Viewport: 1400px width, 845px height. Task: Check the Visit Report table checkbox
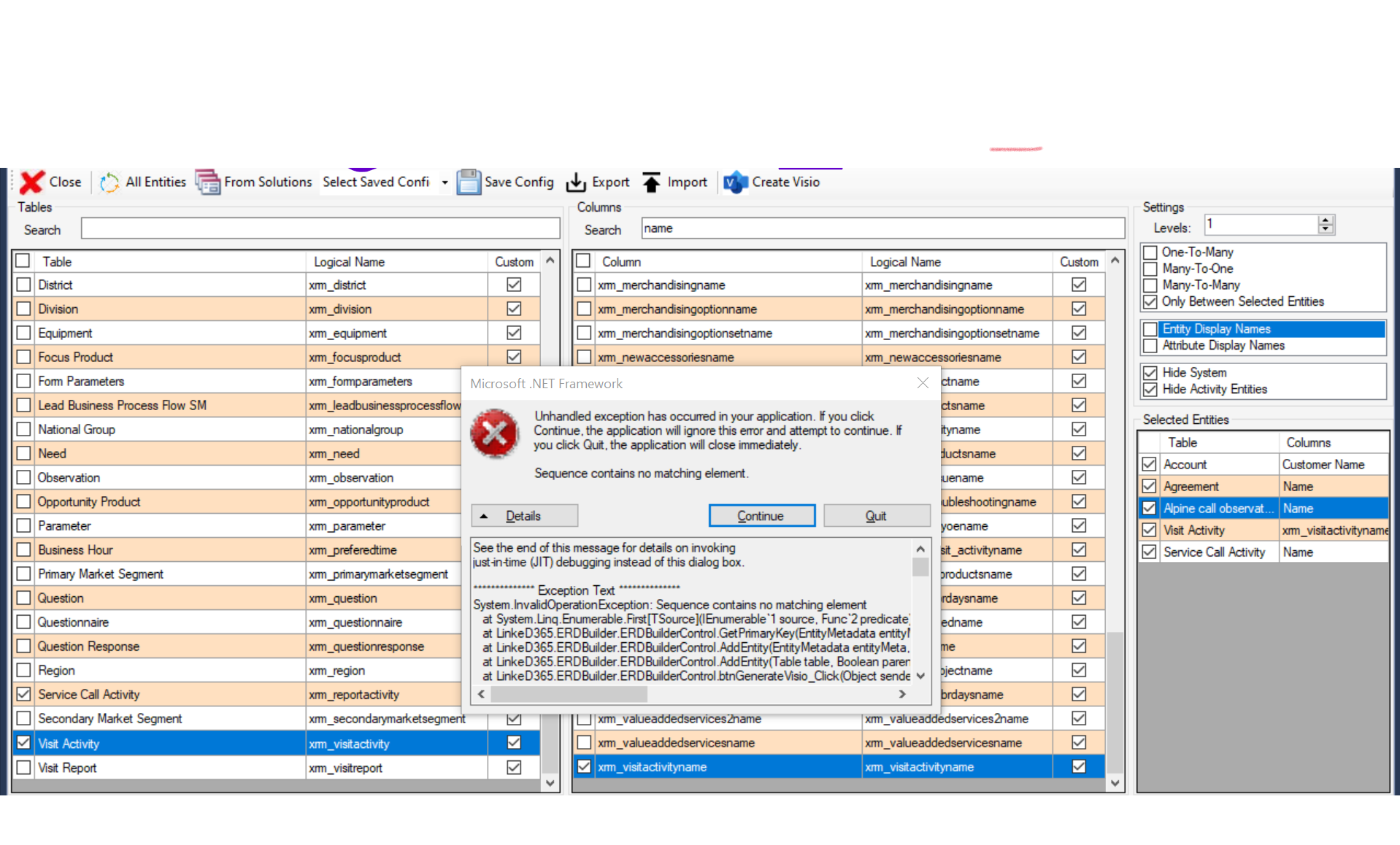coord(23,768)
